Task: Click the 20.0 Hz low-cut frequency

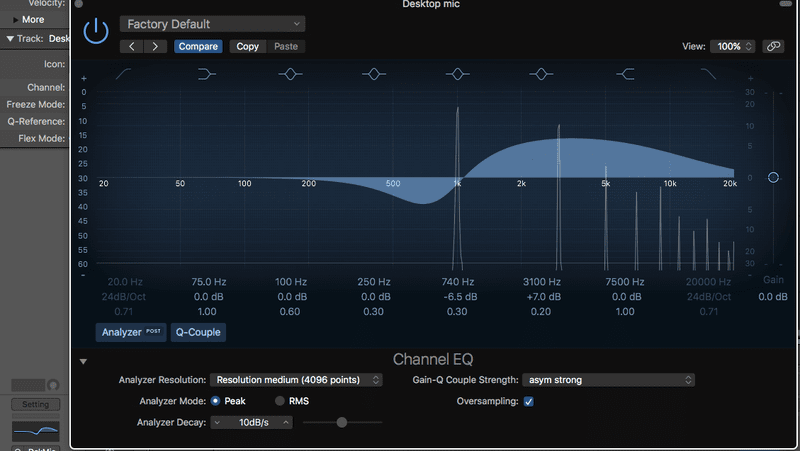Action: (125, 282)
